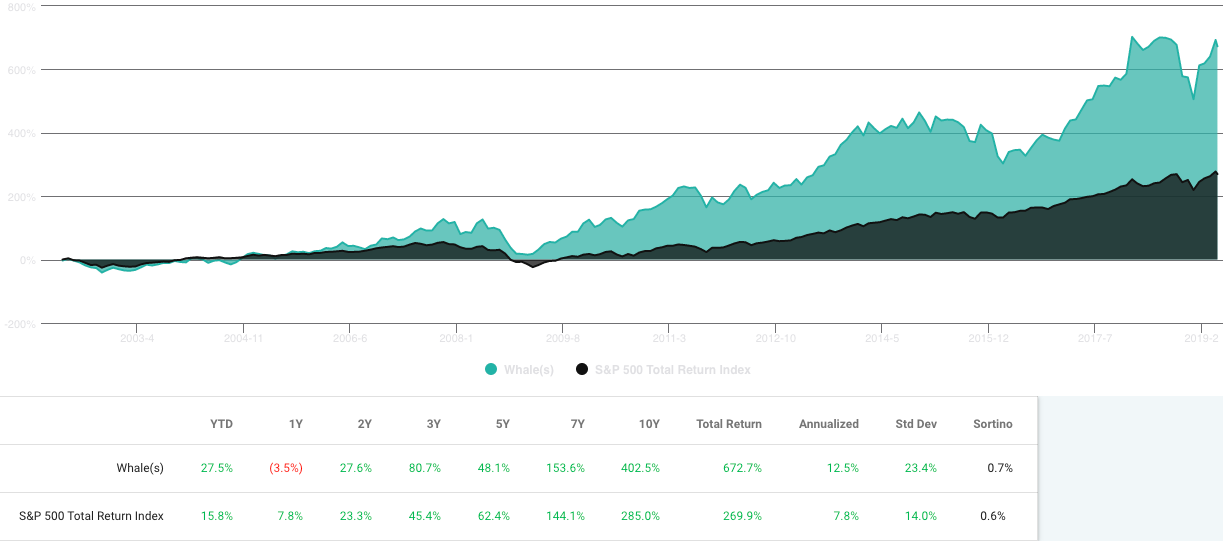The height and width of the screenshot is (541, 1223).
Task: Click the 2011-3 x-axis label
Action: point(669,338)
